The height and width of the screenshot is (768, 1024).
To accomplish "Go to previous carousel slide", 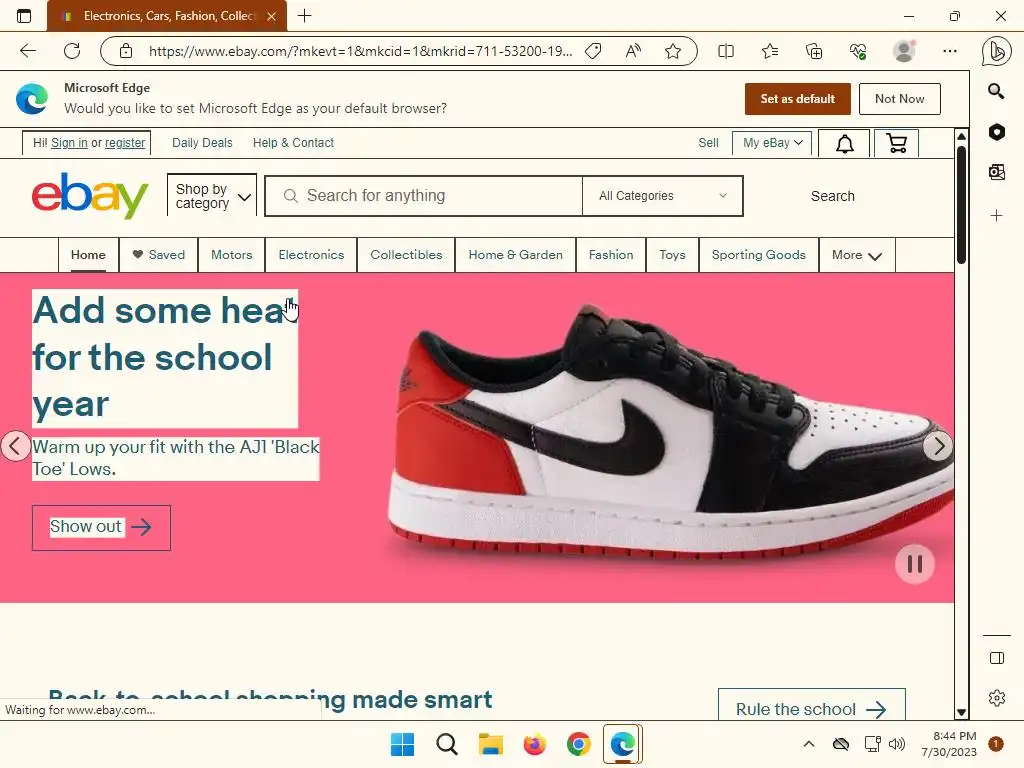I will [x=15, y=447].
